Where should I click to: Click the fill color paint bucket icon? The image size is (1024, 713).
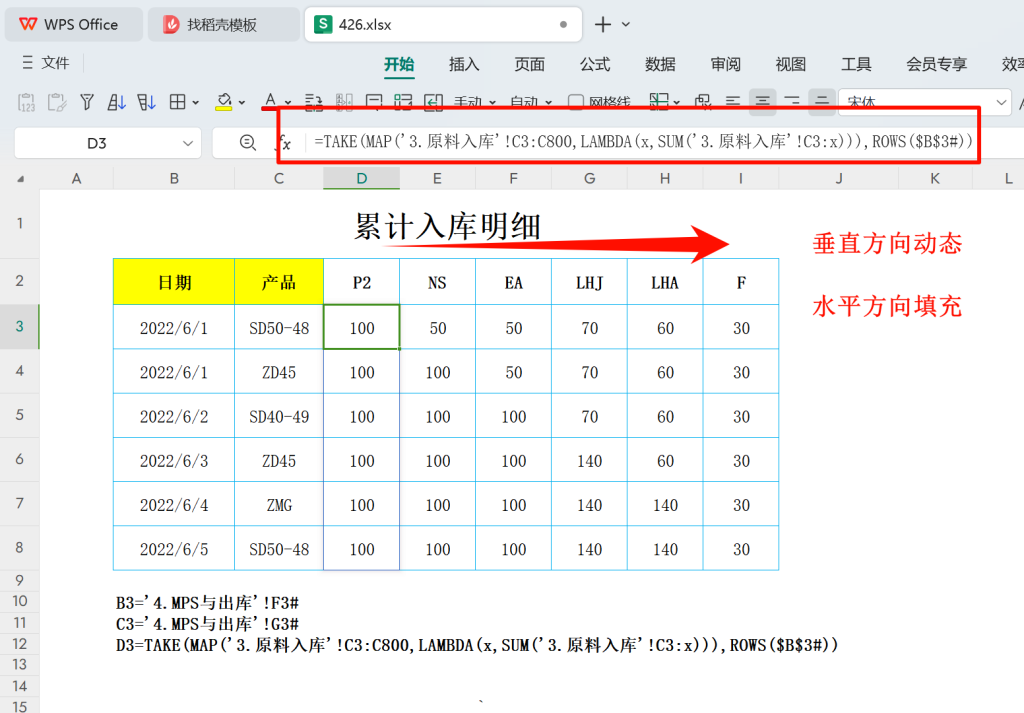[x=224, y=102]
